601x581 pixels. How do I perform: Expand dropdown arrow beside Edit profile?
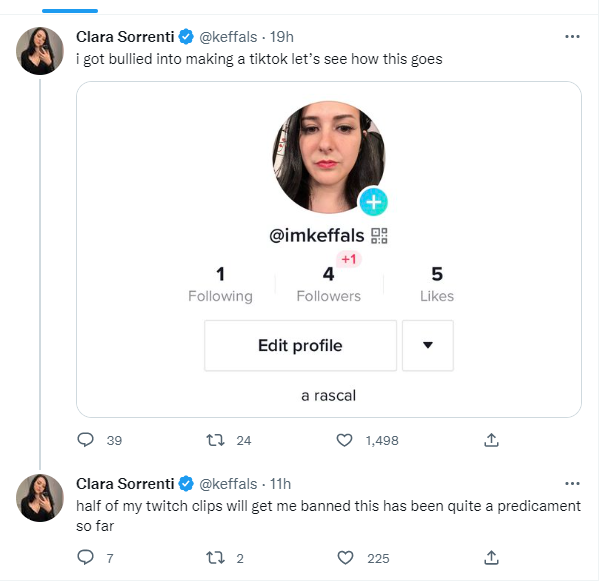coord(428,345)
